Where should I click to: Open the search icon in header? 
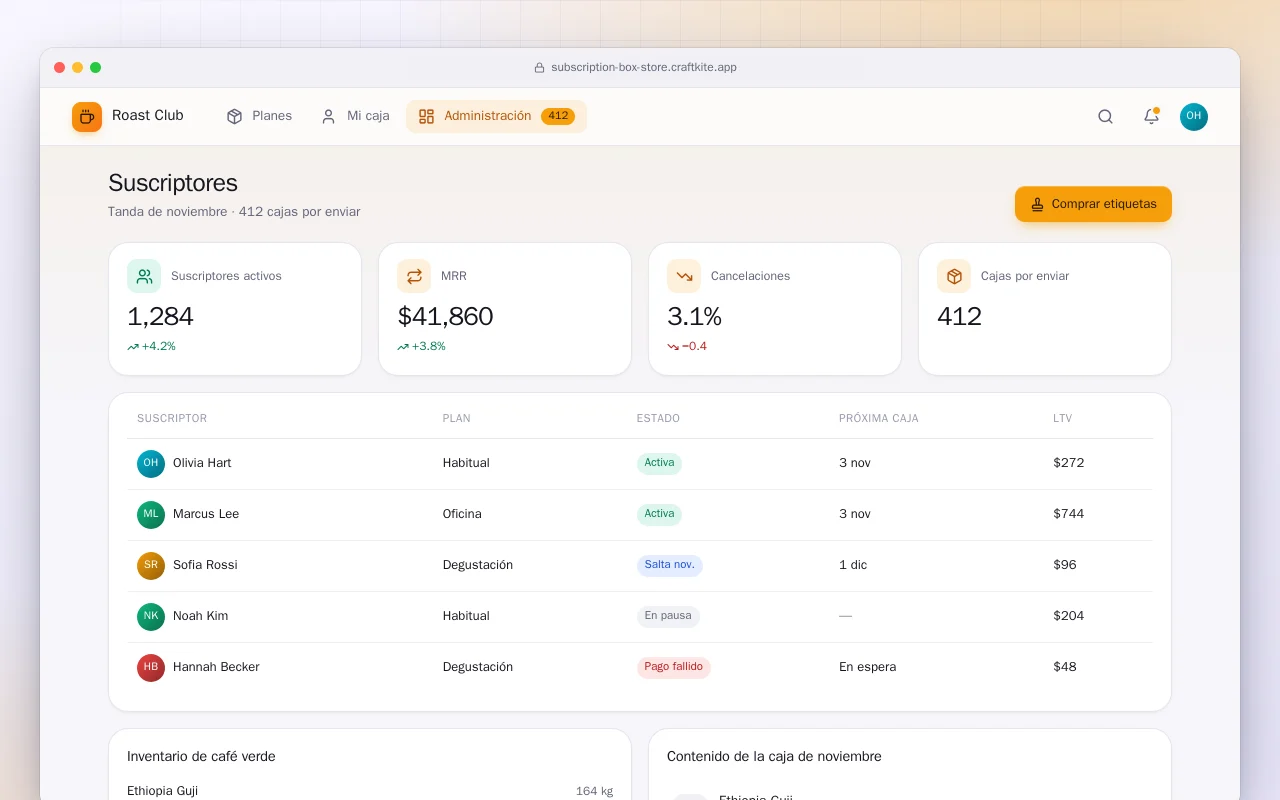1105,117
